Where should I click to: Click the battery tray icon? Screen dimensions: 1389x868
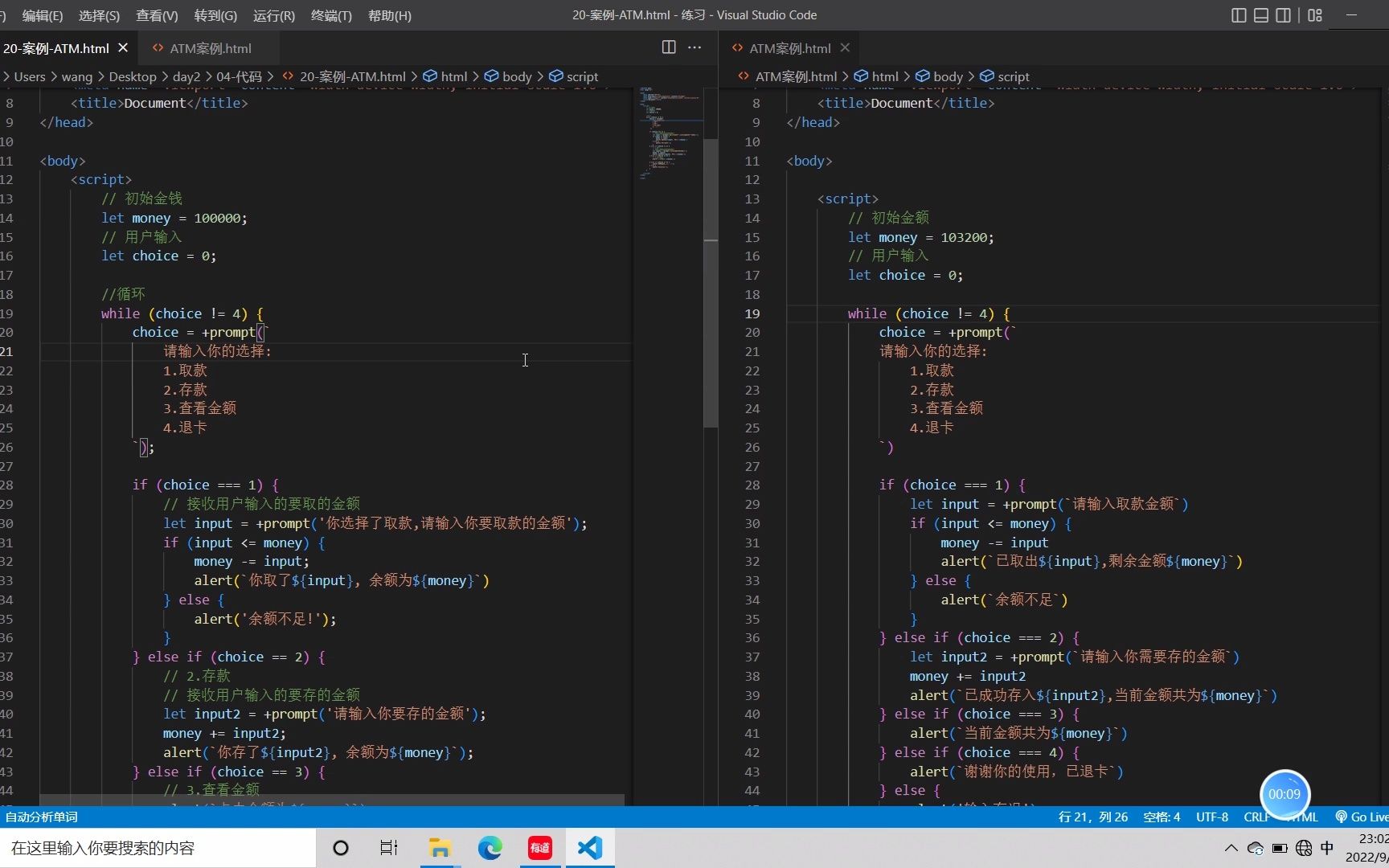tap(1280, 848)
